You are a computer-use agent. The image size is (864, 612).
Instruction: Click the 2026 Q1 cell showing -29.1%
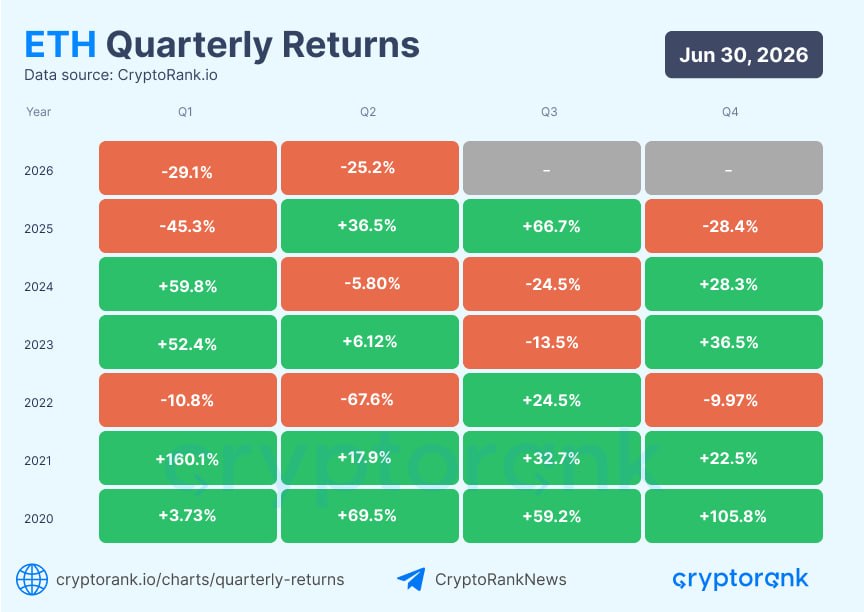188,168
